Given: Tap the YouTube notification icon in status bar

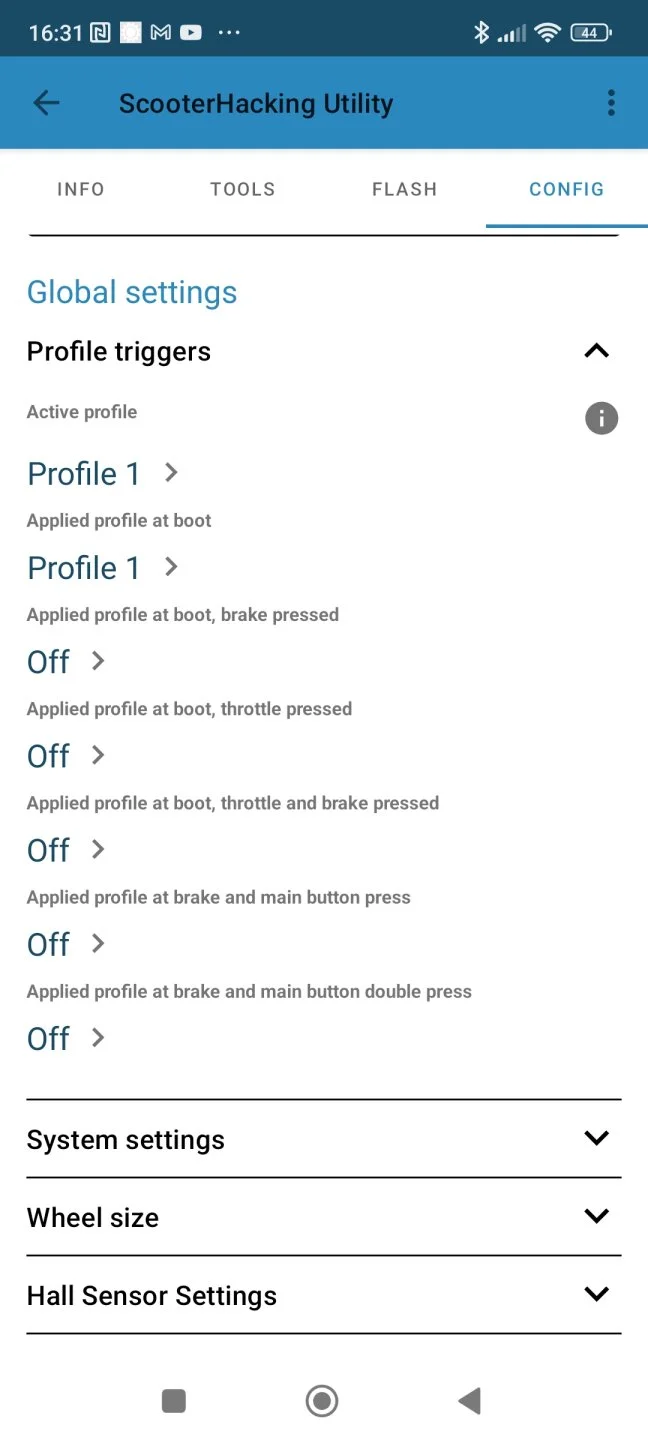Looking at the screenshot, I should [190, 33].
